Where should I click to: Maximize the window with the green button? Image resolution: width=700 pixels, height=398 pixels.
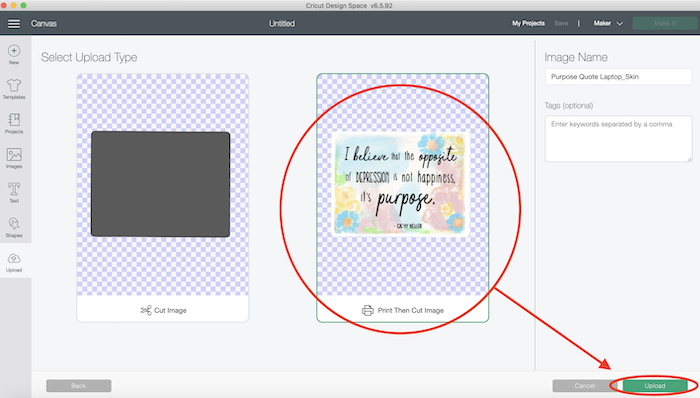(x=23, y=5)
